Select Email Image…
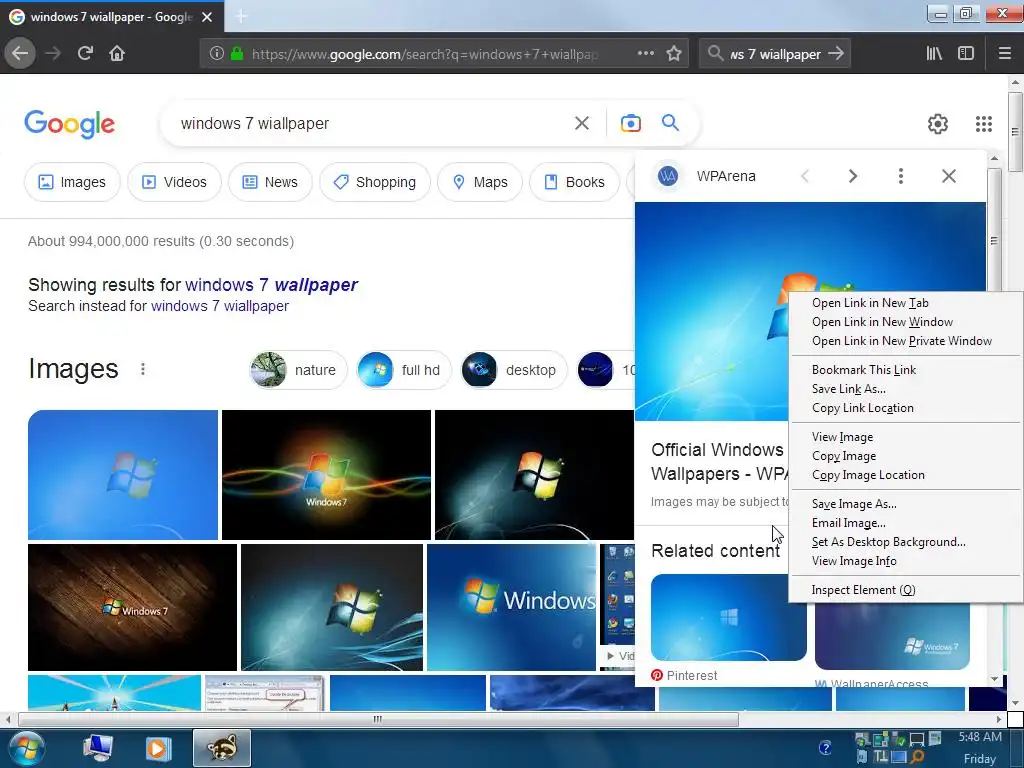The width and height of the screenshot is (1024, 768). point(905,522)
